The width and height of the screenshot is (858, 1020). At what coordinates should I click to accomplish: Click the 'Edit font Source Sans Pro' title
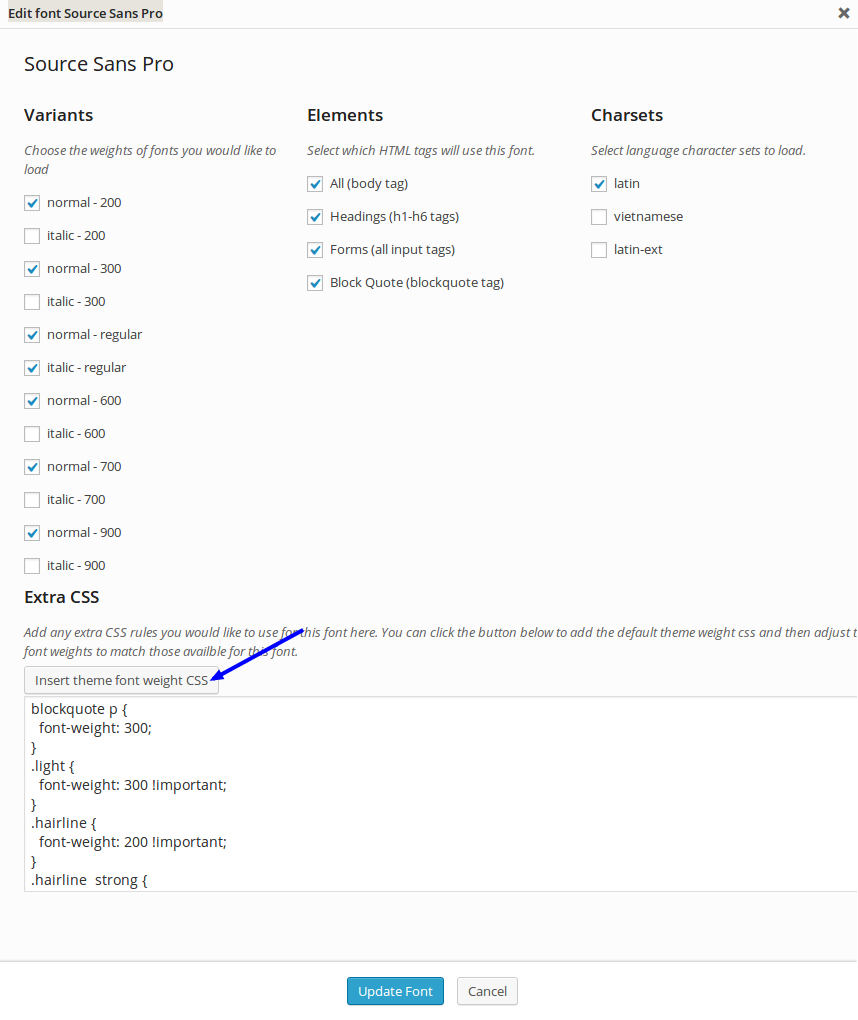coord(85,13)
